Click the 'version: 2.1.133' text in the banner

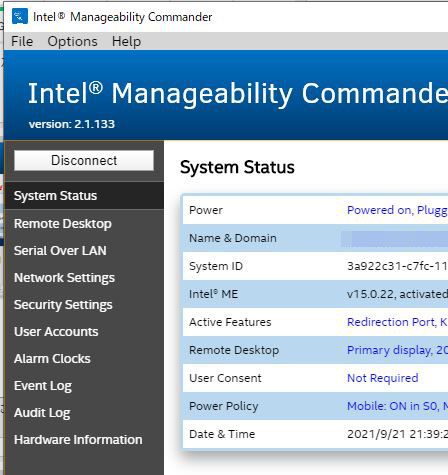point(72,124)
